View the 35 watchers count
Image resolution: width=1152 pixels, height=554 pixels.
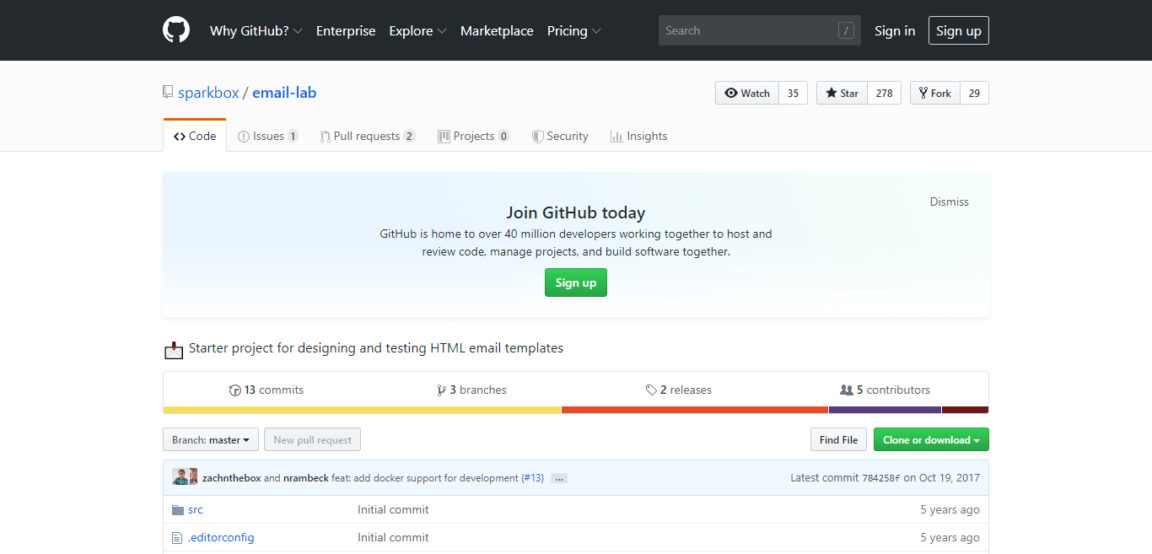tap(793, 93)
